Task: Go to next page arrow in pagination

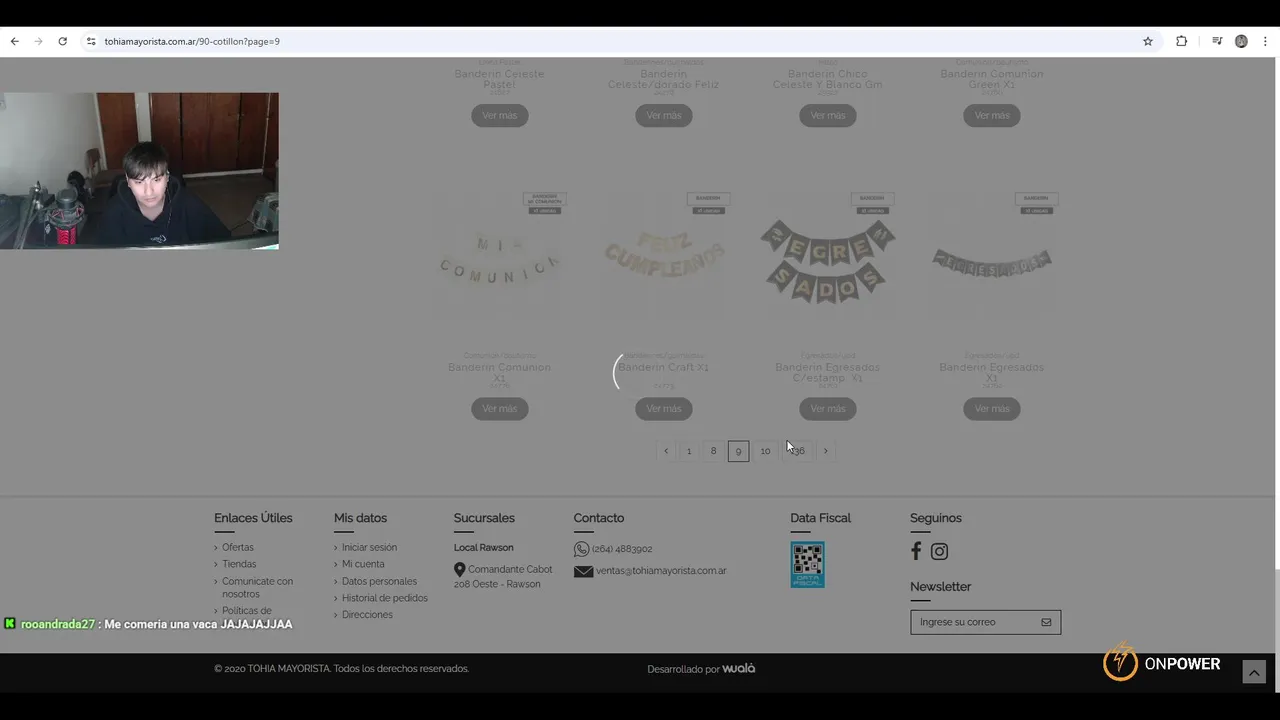Action: [825, 451]
